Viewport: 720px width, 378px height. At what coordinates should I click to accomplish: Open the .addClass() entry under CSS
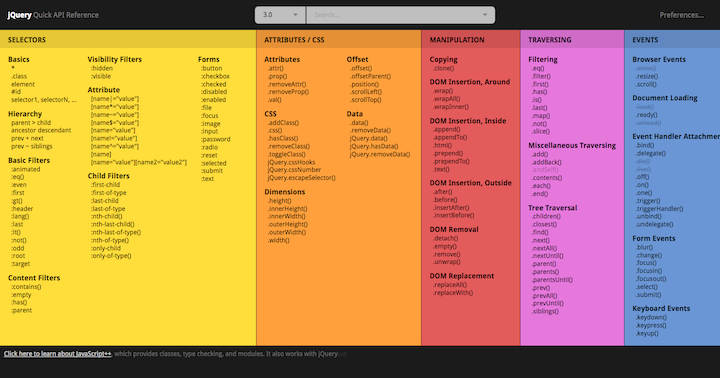tap(283, 123)
